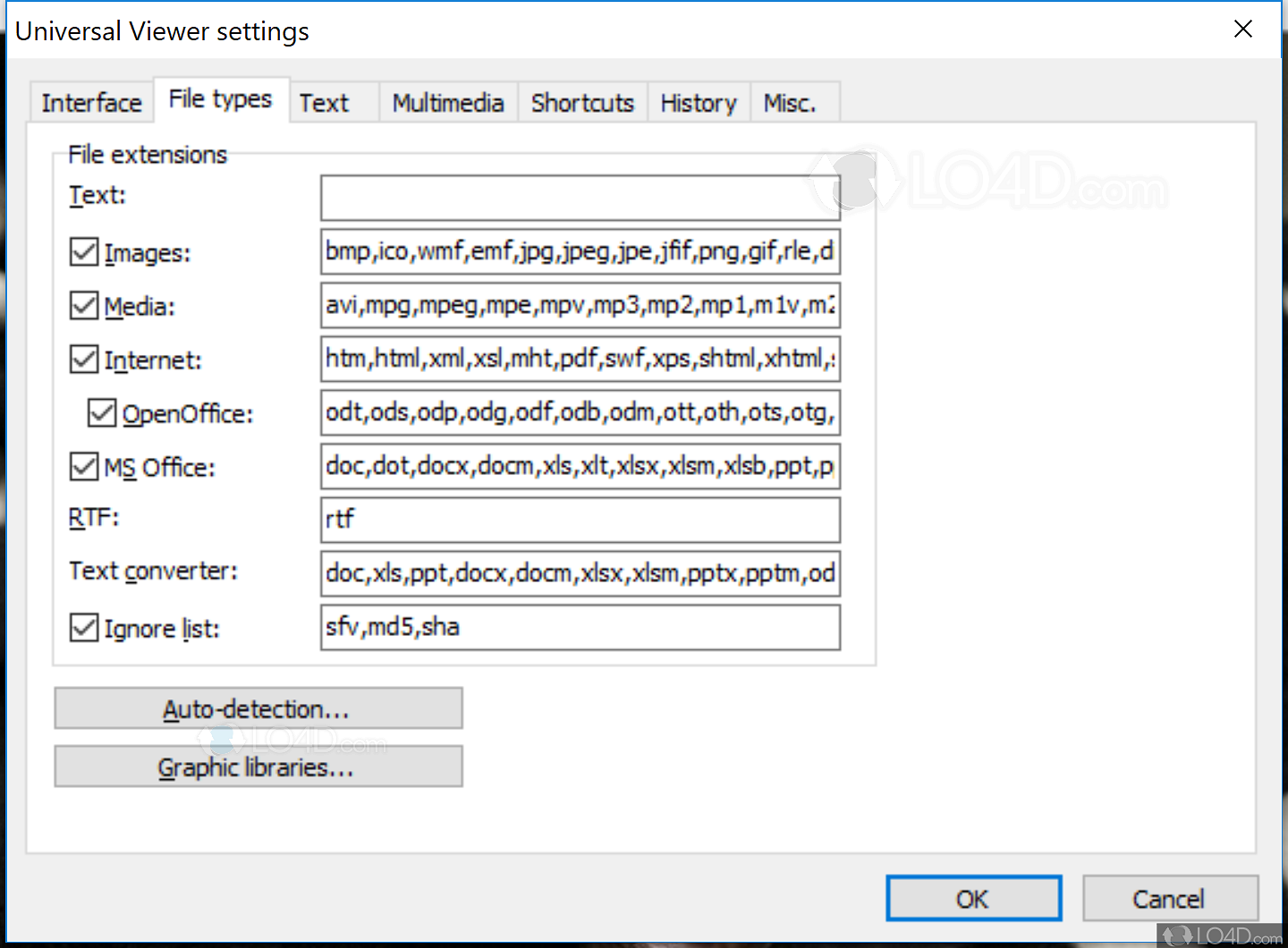Confirm settings with the OK button
The image size is (1288, 948).
pos(973,898)
